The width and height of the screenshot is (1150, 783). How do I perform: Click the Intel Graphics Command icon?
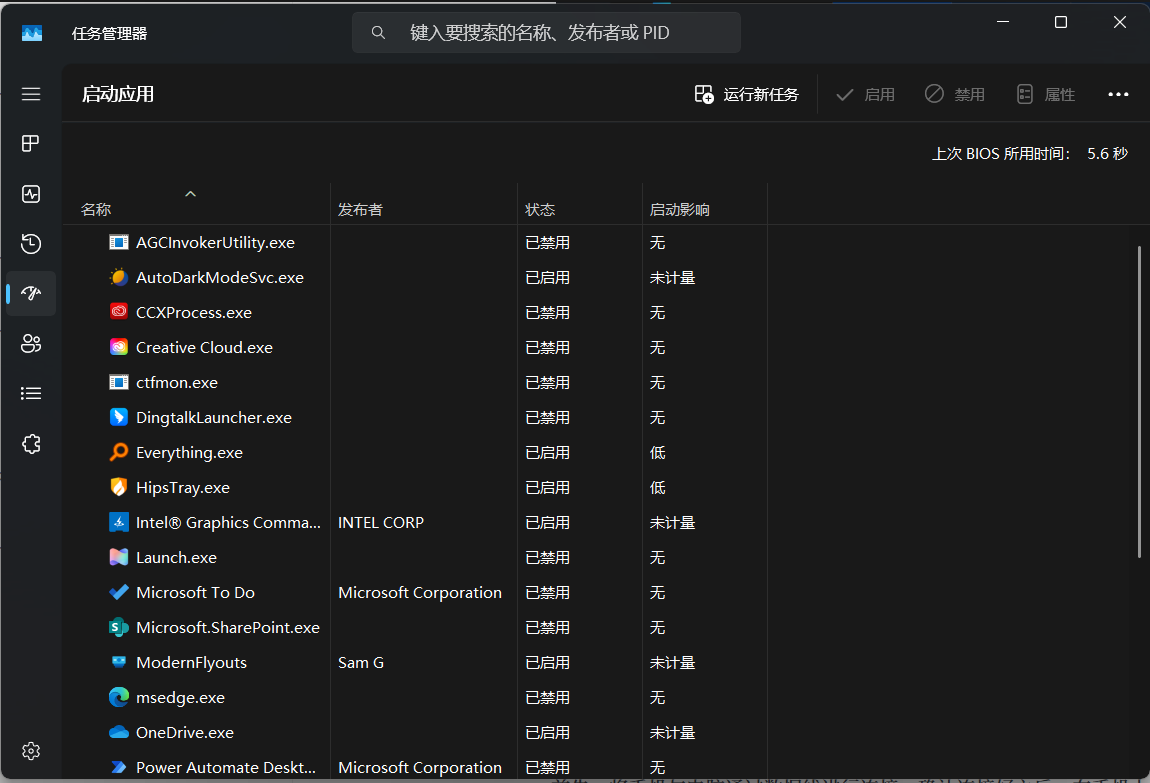click(x=119, y=522)
